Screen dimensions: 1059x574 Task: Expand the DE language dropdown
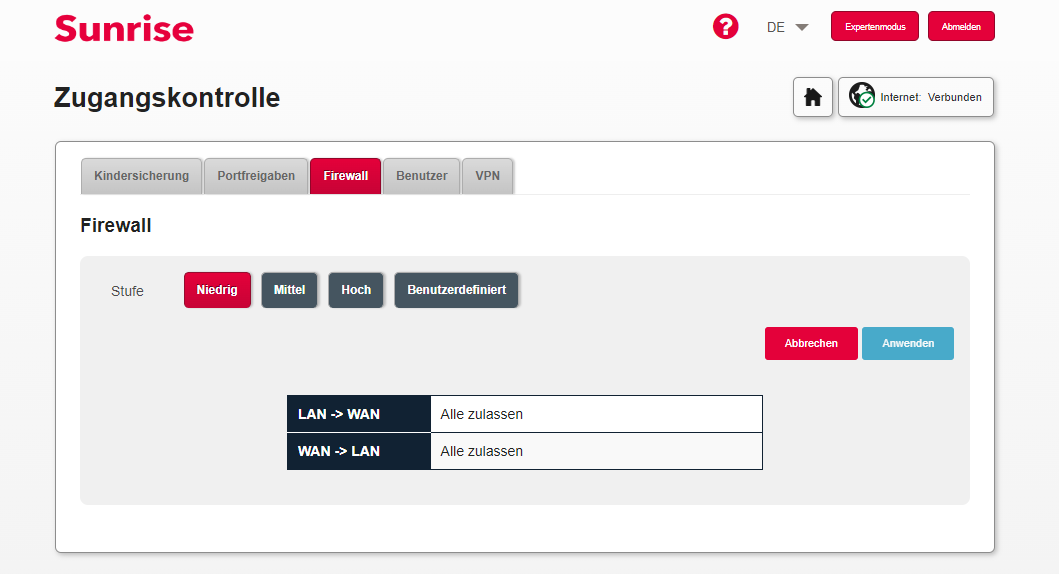pos(788,27)
